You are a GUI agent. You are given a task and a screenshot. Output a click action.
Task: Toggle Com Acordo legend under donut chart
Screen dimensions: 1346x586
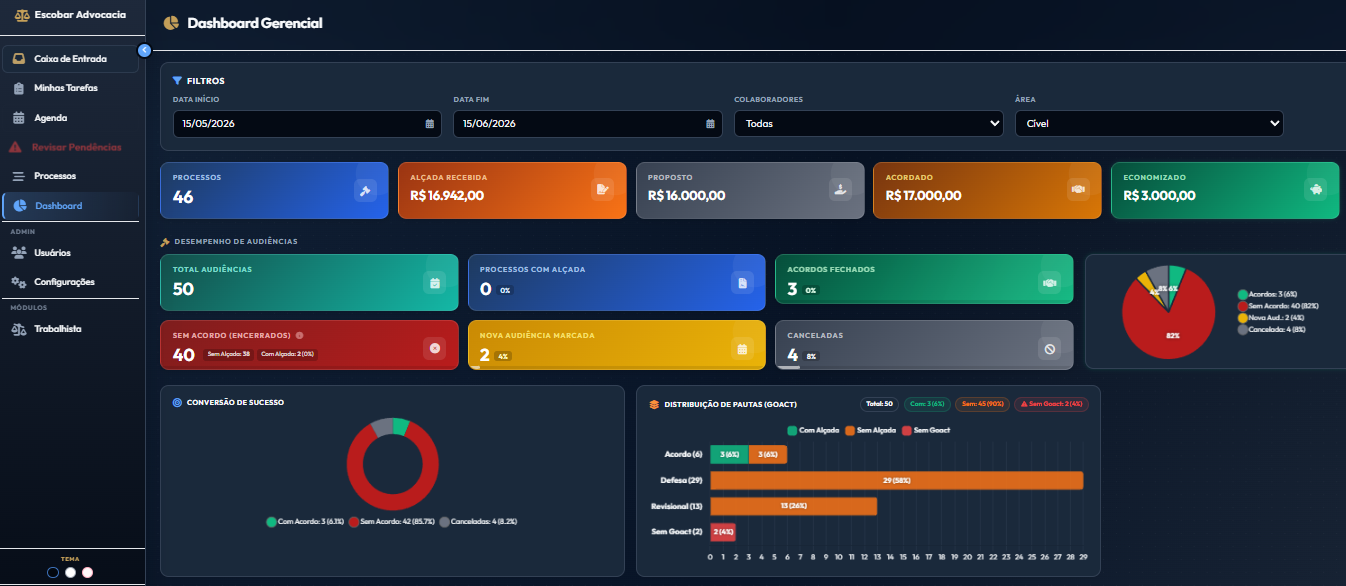tap(305, 522)
